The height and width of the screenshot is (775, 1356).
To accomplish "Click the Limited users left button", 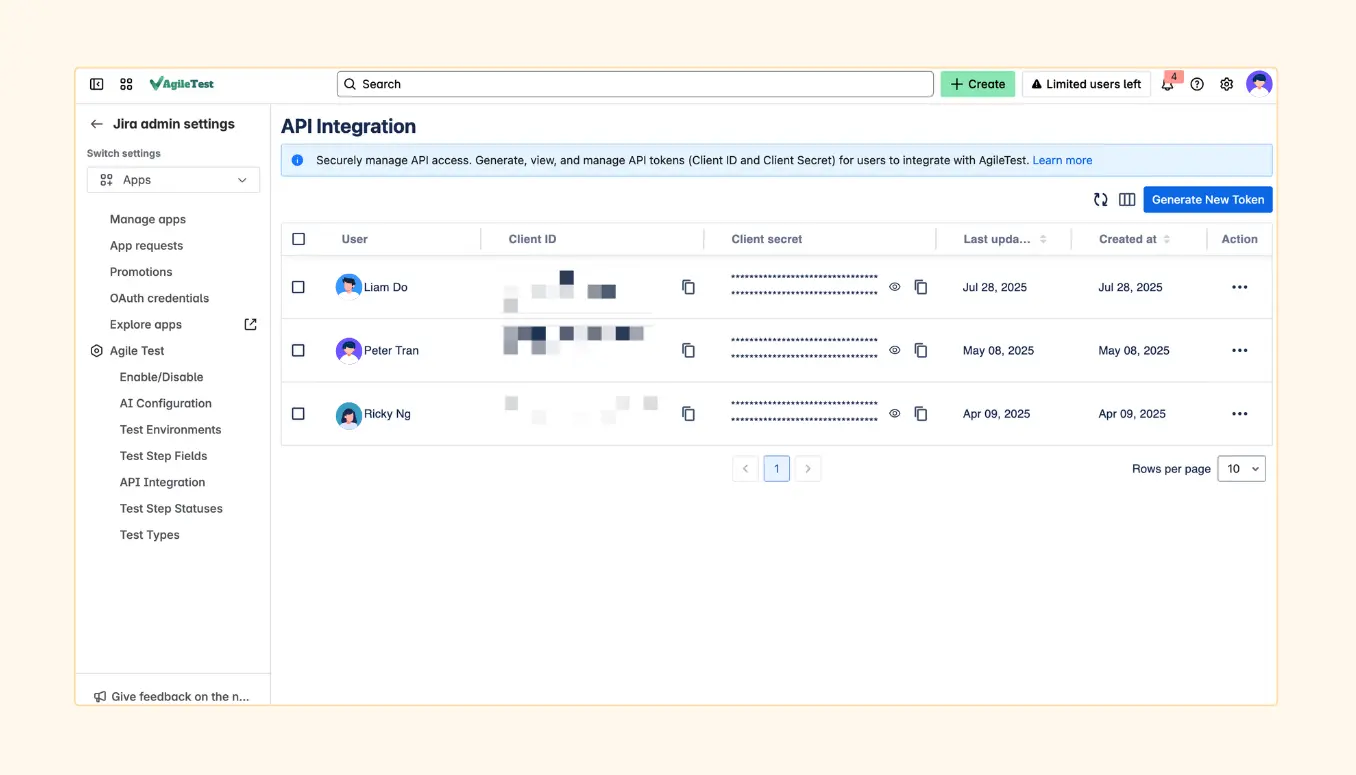I will tap(1086, 84).
